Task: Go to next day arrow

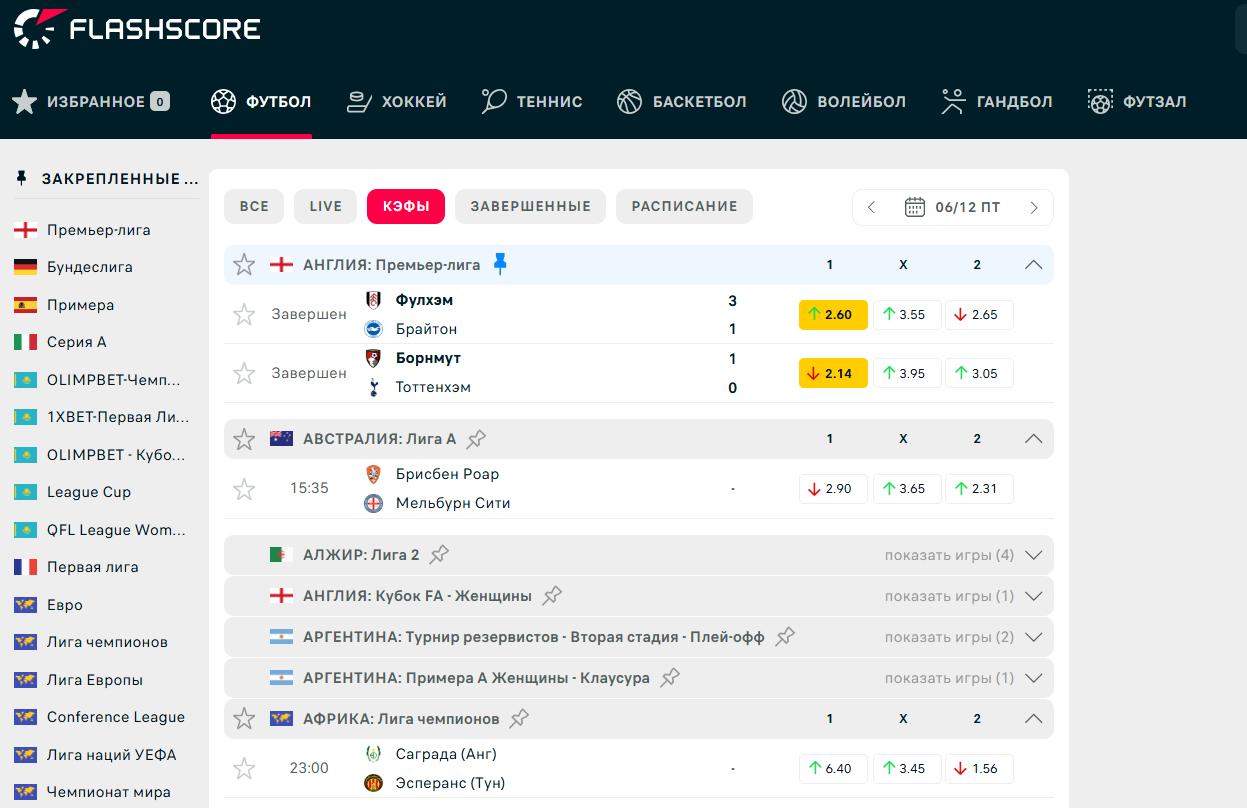Action: point(1034,207)
